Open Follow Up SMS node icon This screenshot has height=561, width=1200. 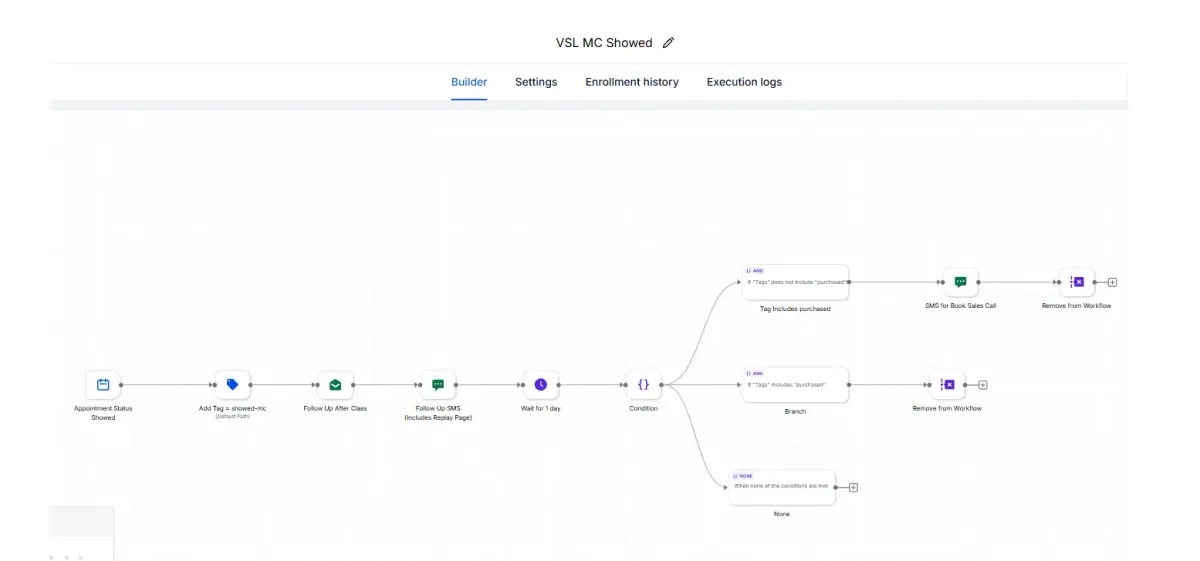[438, 384]
